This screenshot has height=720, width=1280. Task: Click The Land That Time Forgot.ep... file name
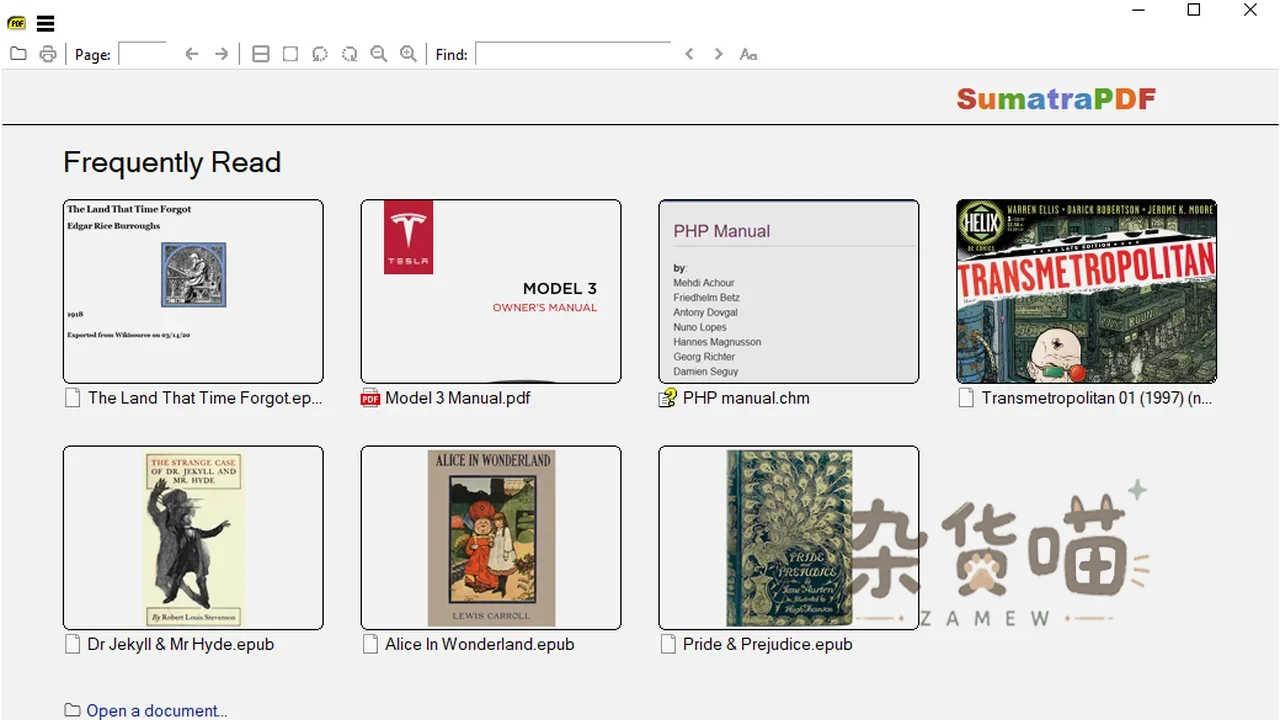206,398
